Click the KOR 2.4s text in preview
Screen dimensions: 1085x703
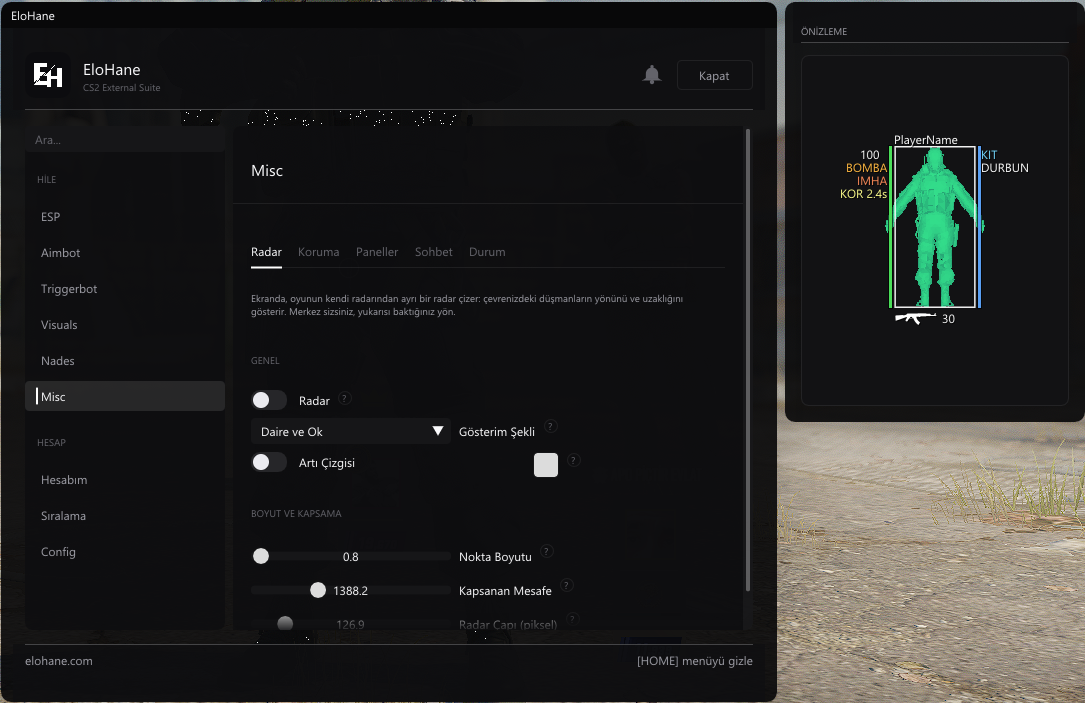pos(864,194)
